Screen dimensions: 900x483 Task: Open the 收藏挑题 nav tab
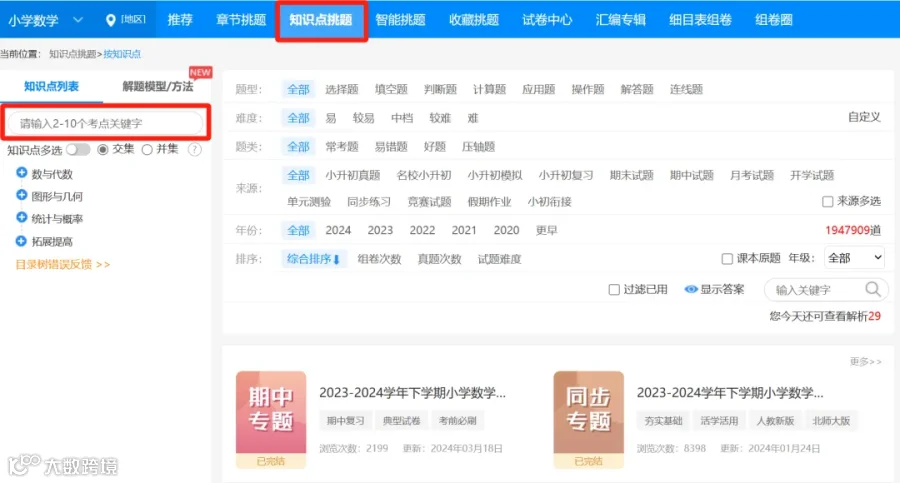[x=474, y=20]
